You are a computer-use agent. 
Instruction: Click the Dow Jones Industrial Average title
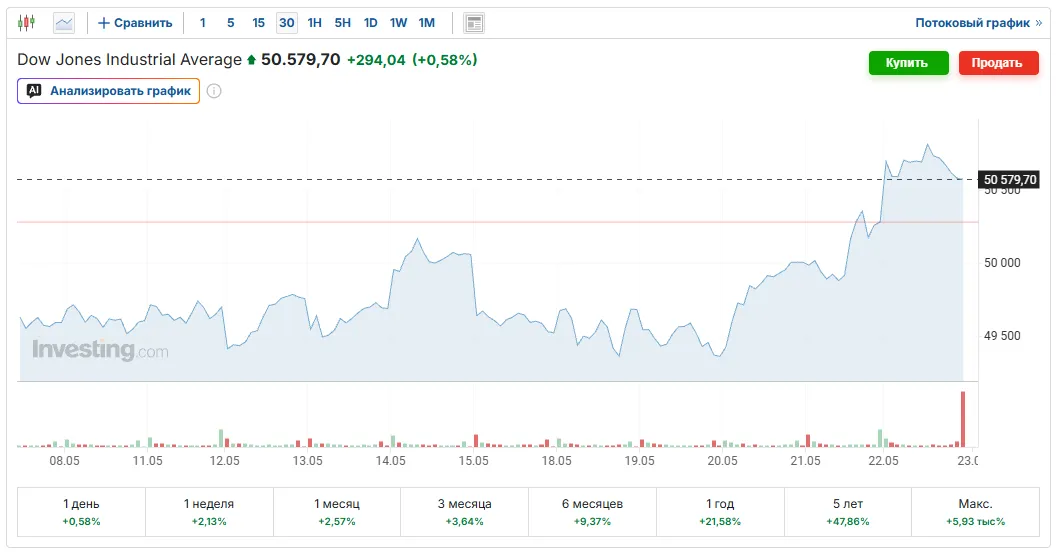point(129,59)
